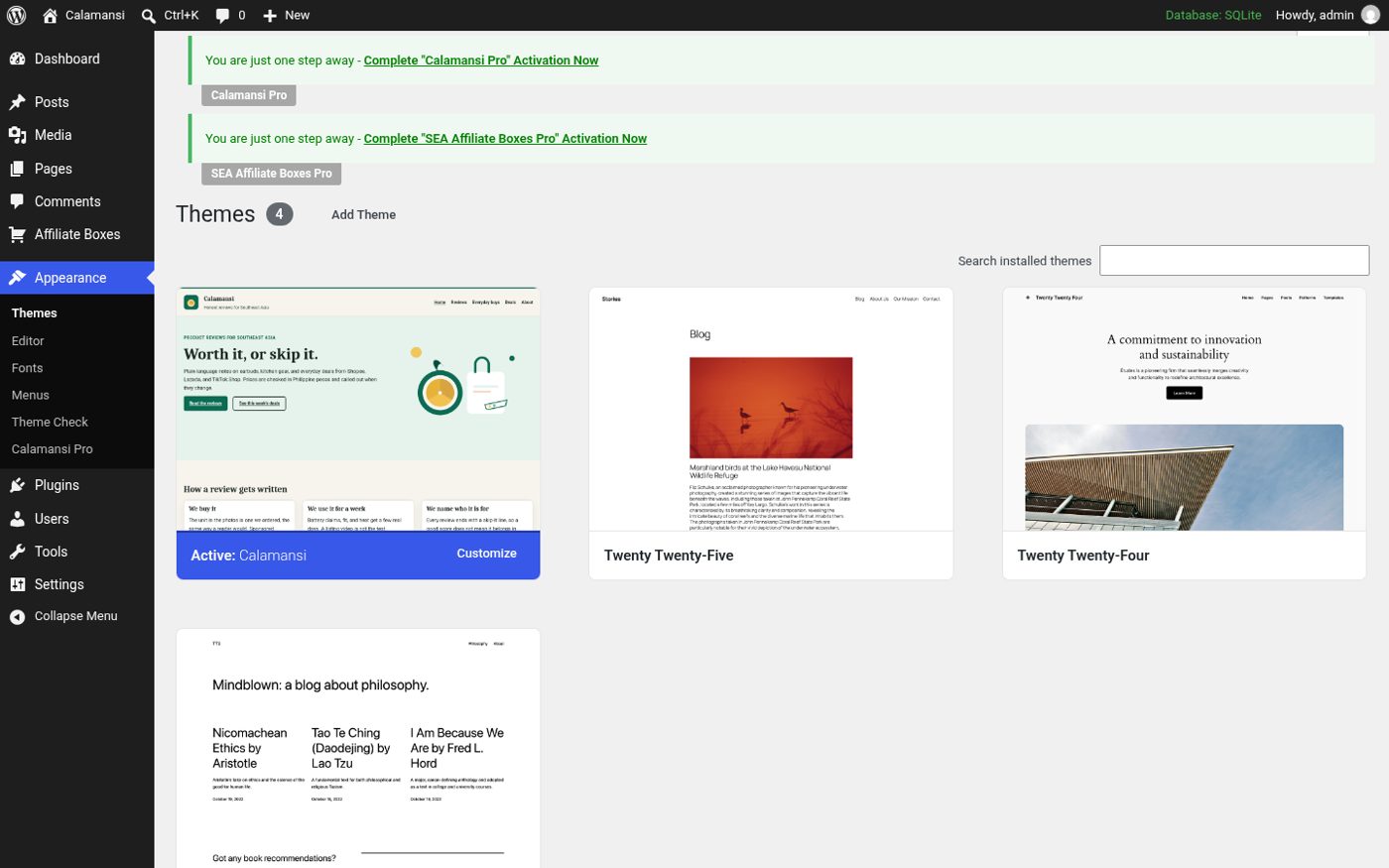Customize the active Calamansi theme

click(486, 554)
